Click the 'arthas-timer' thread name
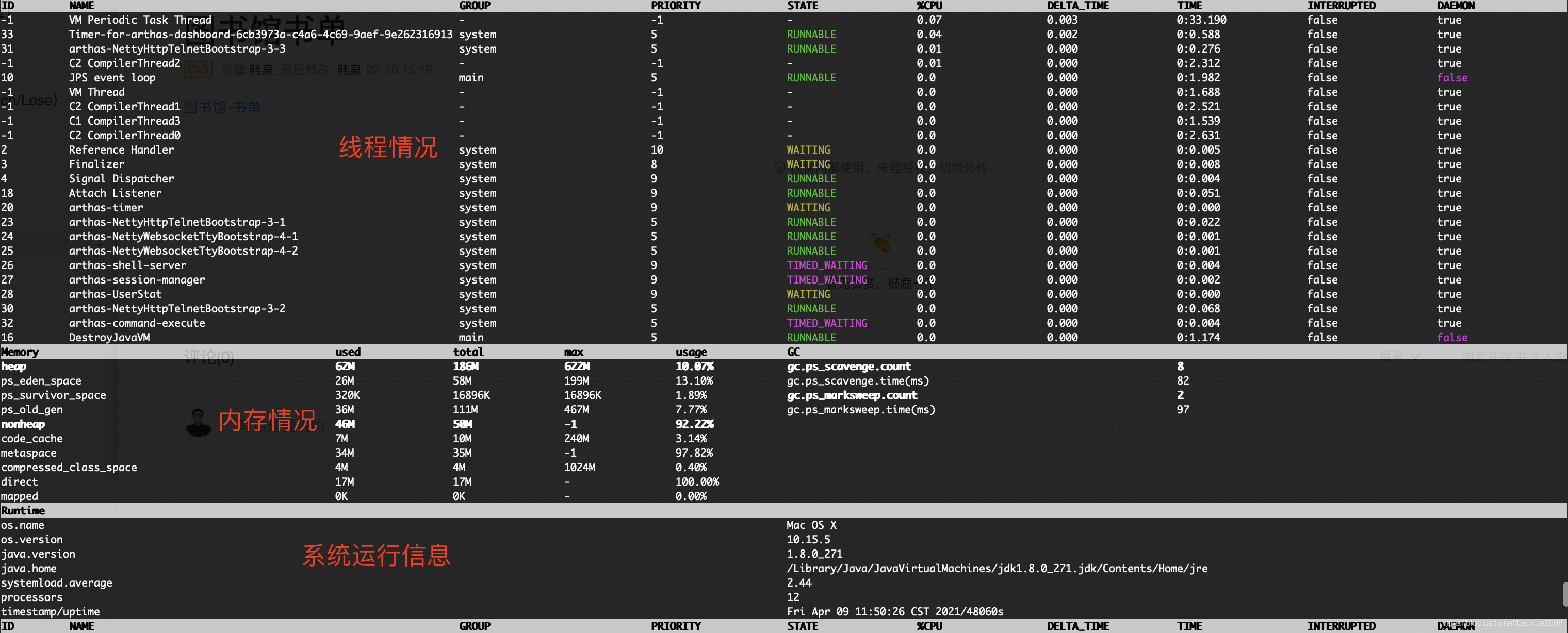Screen dimensions: 1568x633 (106, 208)
